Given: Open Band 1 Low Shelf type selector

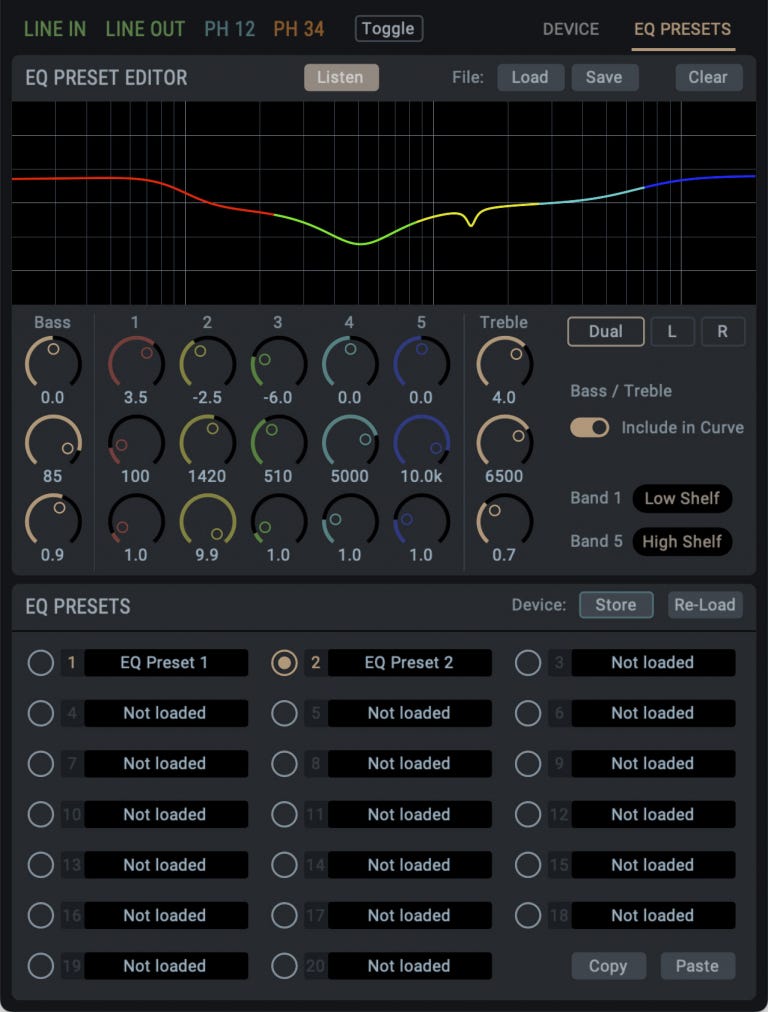Looking at the screenshot, I should tap(681, 498).
